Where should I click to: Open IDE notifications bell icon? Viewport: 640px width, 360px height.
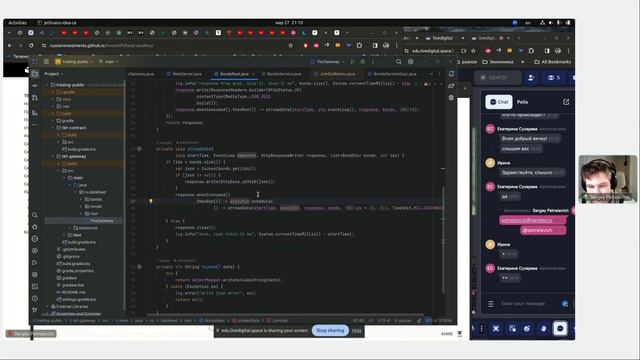[x=451, y=74]
